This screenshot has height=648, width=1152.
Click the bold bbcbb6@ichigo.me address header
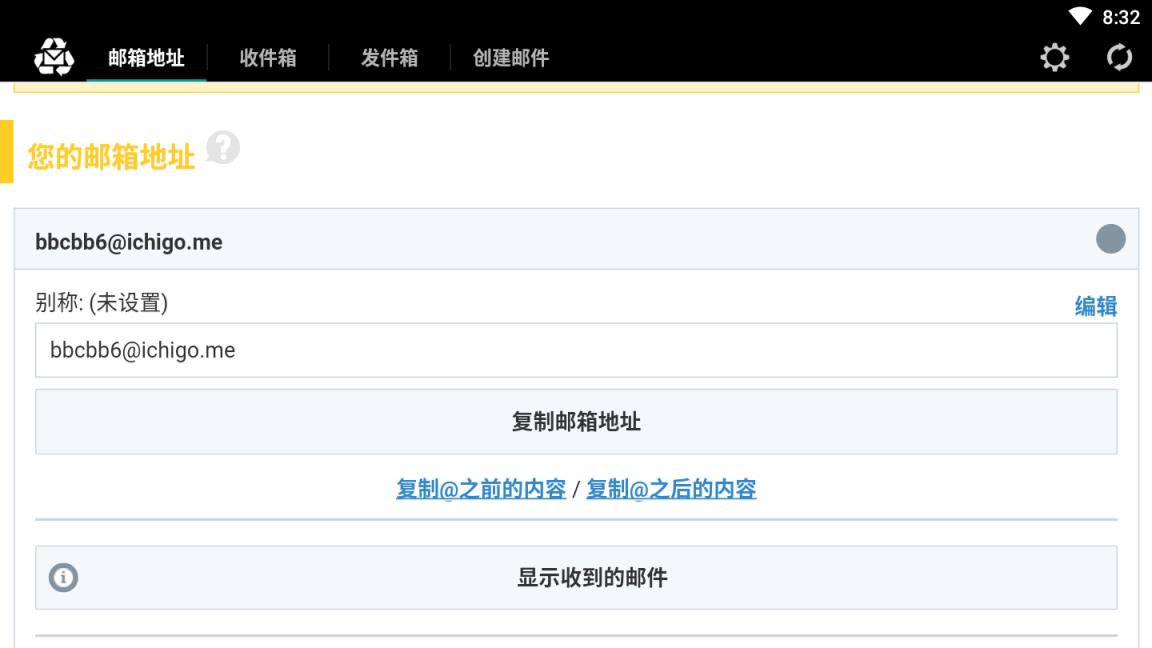point(129,242)
